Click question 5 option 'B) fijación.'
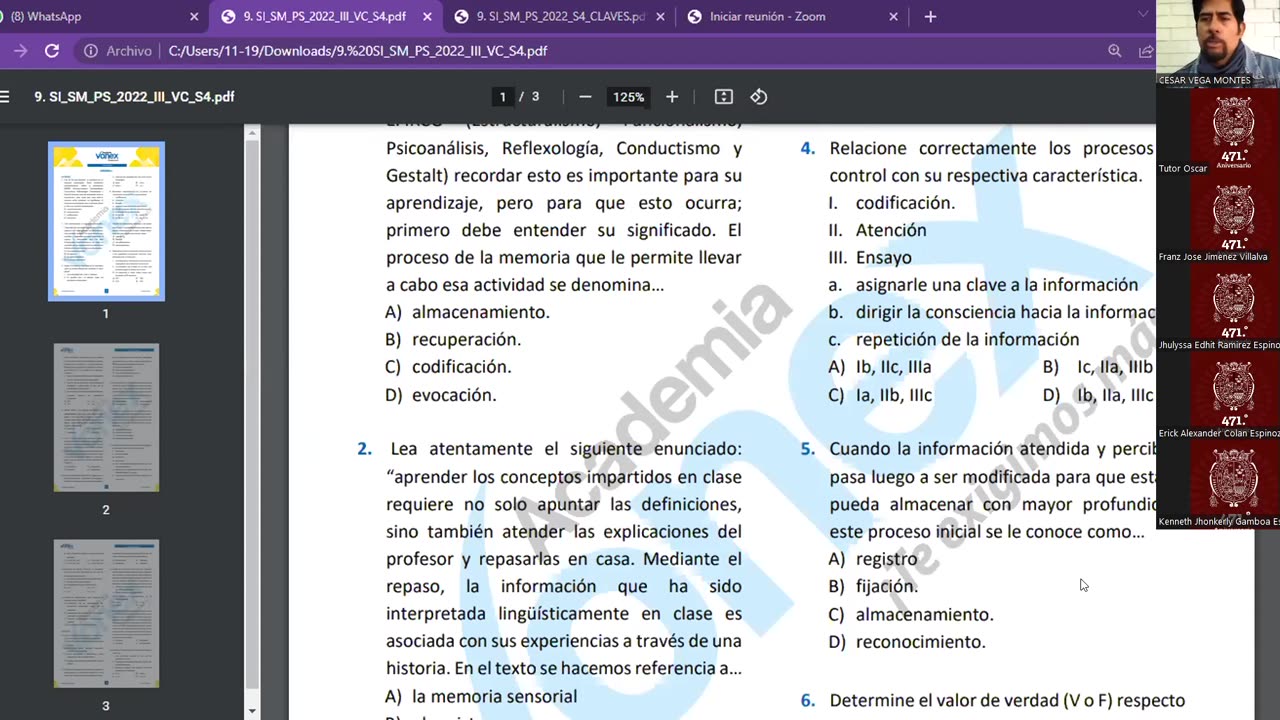1280x720 pixels. point(873,586)
